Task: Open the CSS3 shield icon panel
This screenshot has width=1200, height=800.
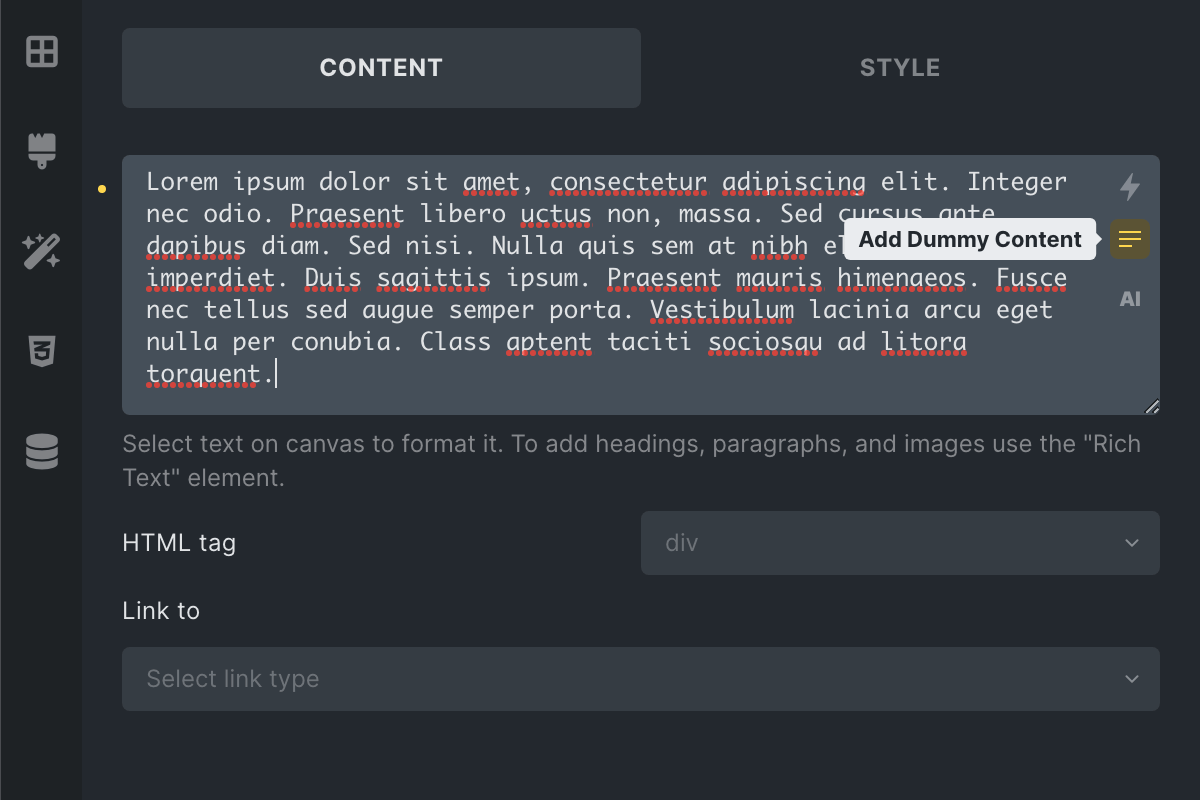Action: 42,351
